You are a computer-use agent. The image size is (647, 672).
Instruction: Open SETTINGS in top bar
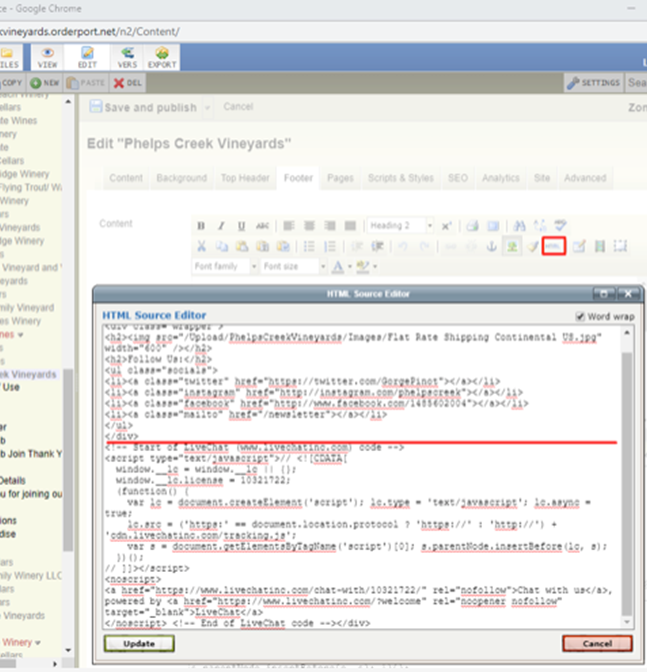pos(594,83)
